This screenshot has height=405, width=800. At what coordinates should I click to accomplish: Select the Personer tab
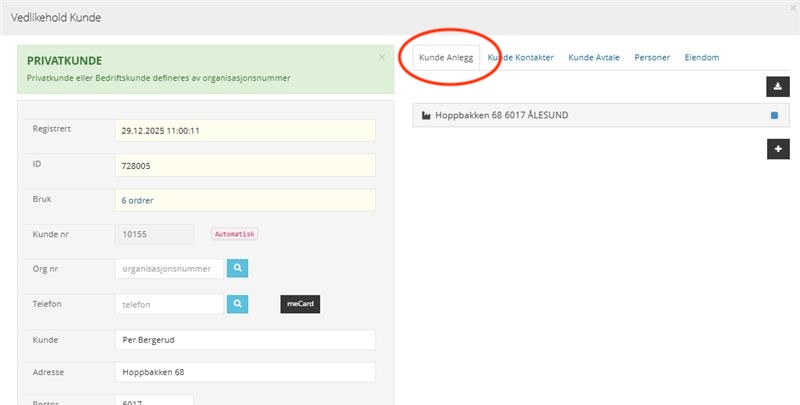tap(652, 58)
